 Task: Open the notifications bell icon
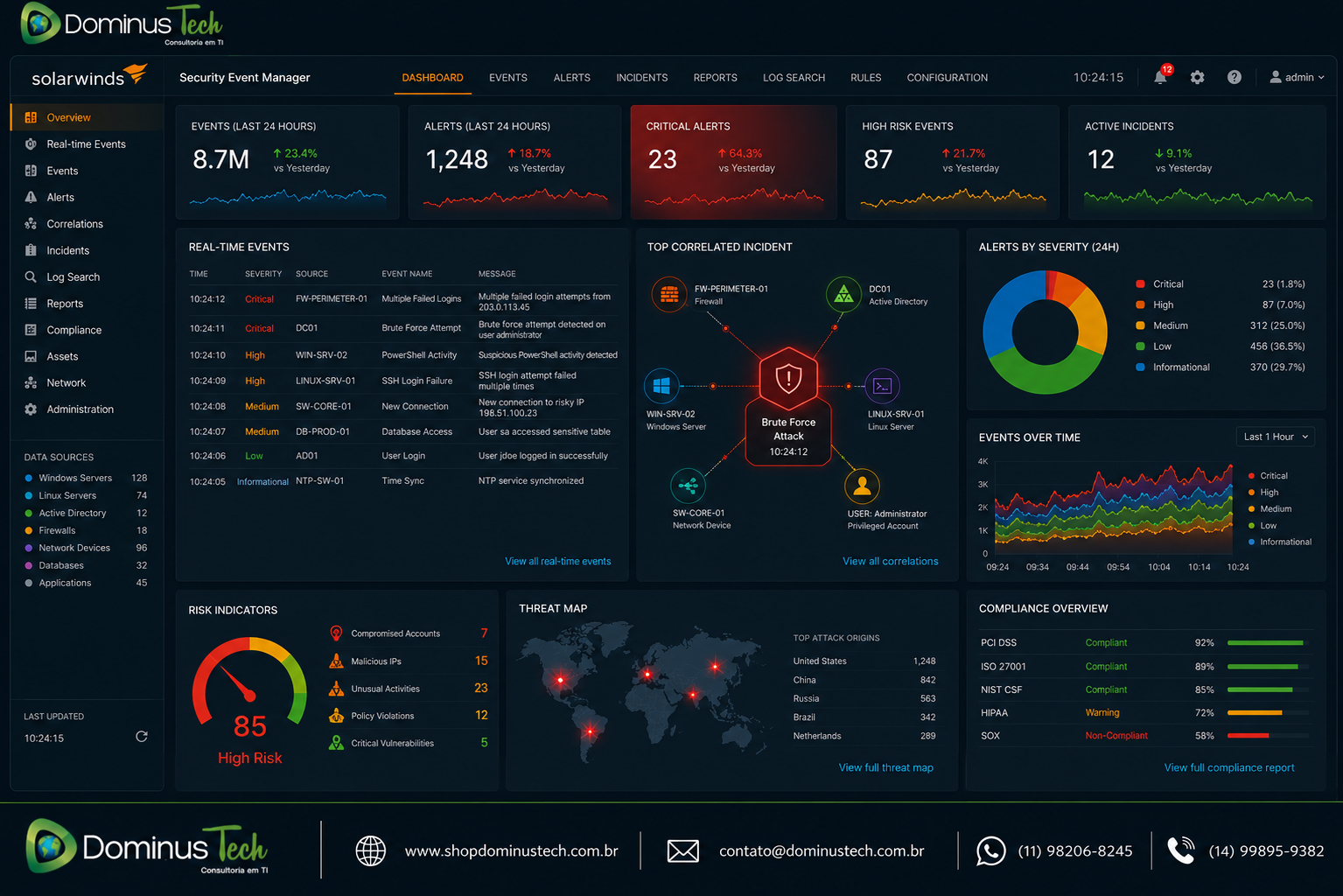[x=1160, y=77]
